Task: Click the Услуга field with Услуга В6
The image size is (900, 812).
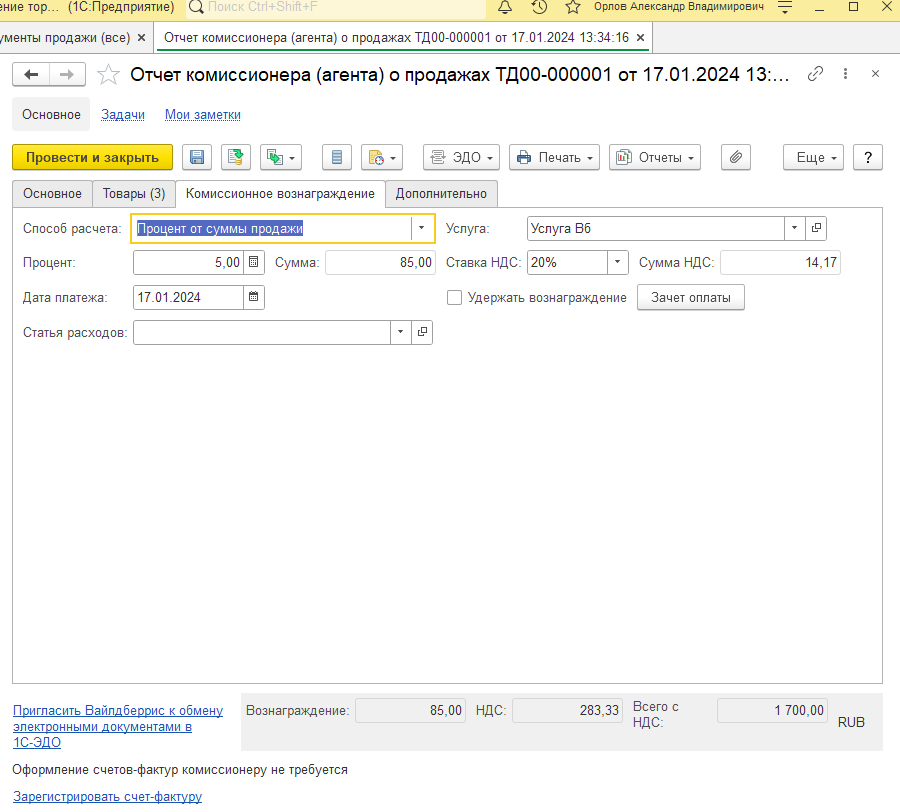Action: [655, 228]
